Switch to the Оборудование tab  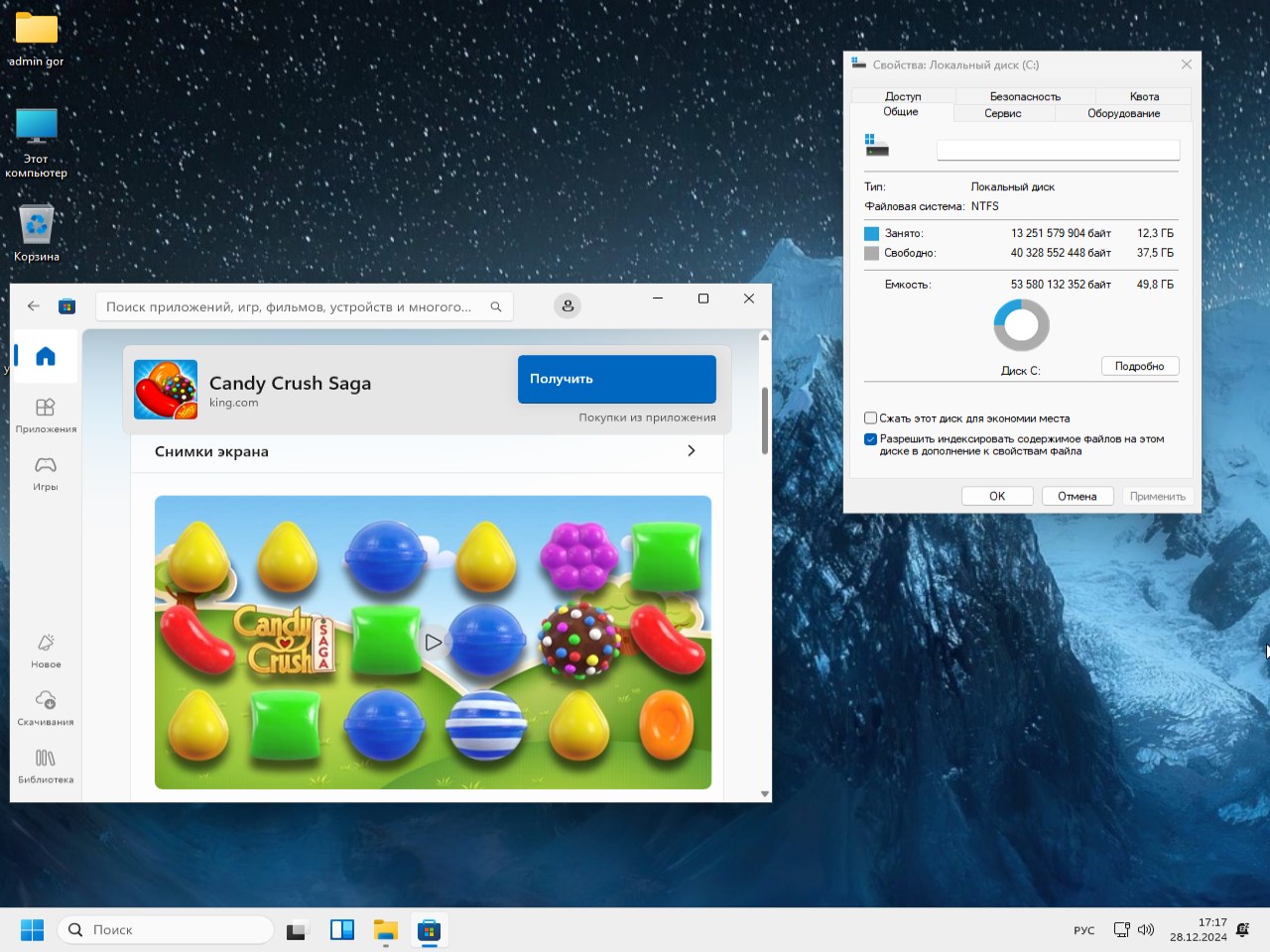coord(1124,113)
